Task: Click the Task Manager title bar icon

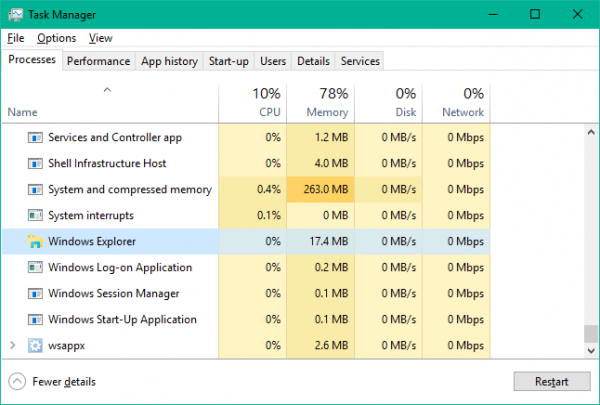Action: [15, 15]
